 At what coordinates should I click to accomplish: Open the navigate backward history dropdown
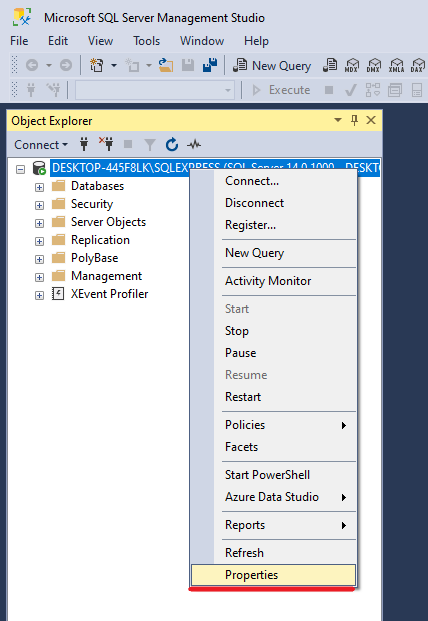[49, 65]
